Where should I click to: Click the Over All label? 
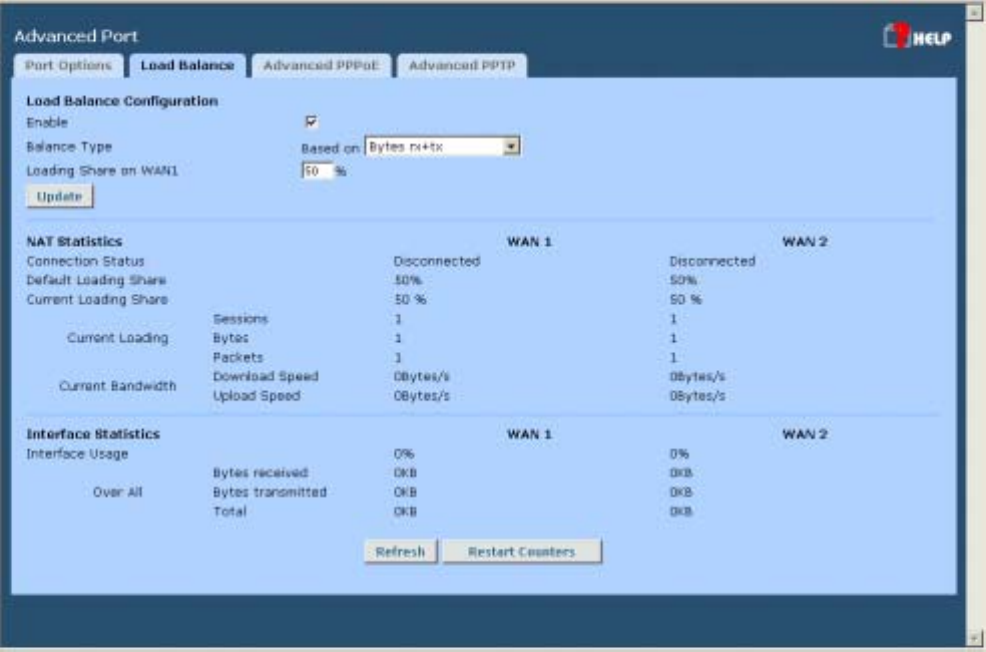tap(118, 492)
